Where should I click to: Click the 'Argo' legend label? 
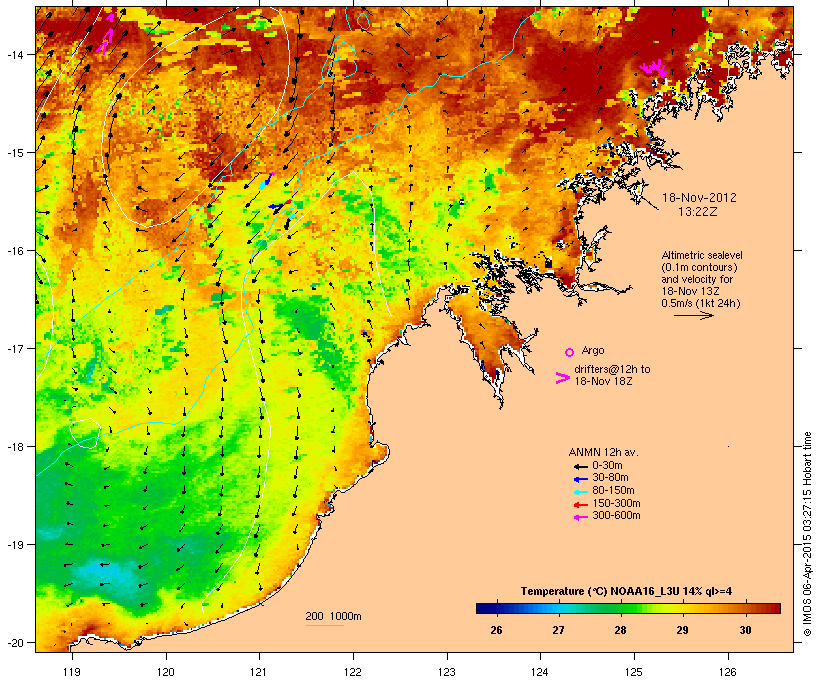pyautogui.click(x=593, y=350)
